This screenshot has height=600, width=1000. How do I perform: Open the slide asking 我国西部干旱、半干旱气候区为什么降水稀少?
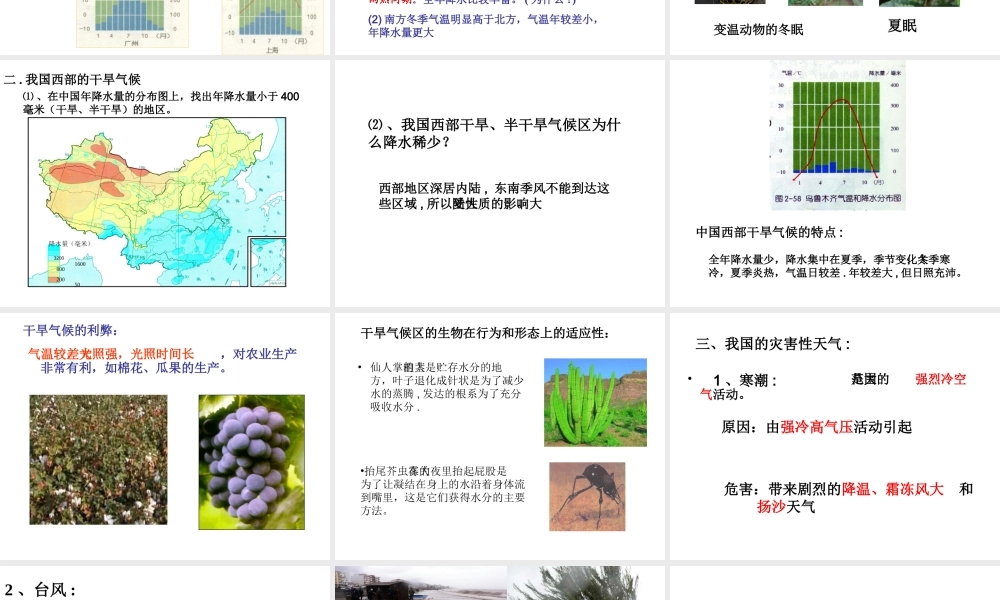tap(500, 183)
